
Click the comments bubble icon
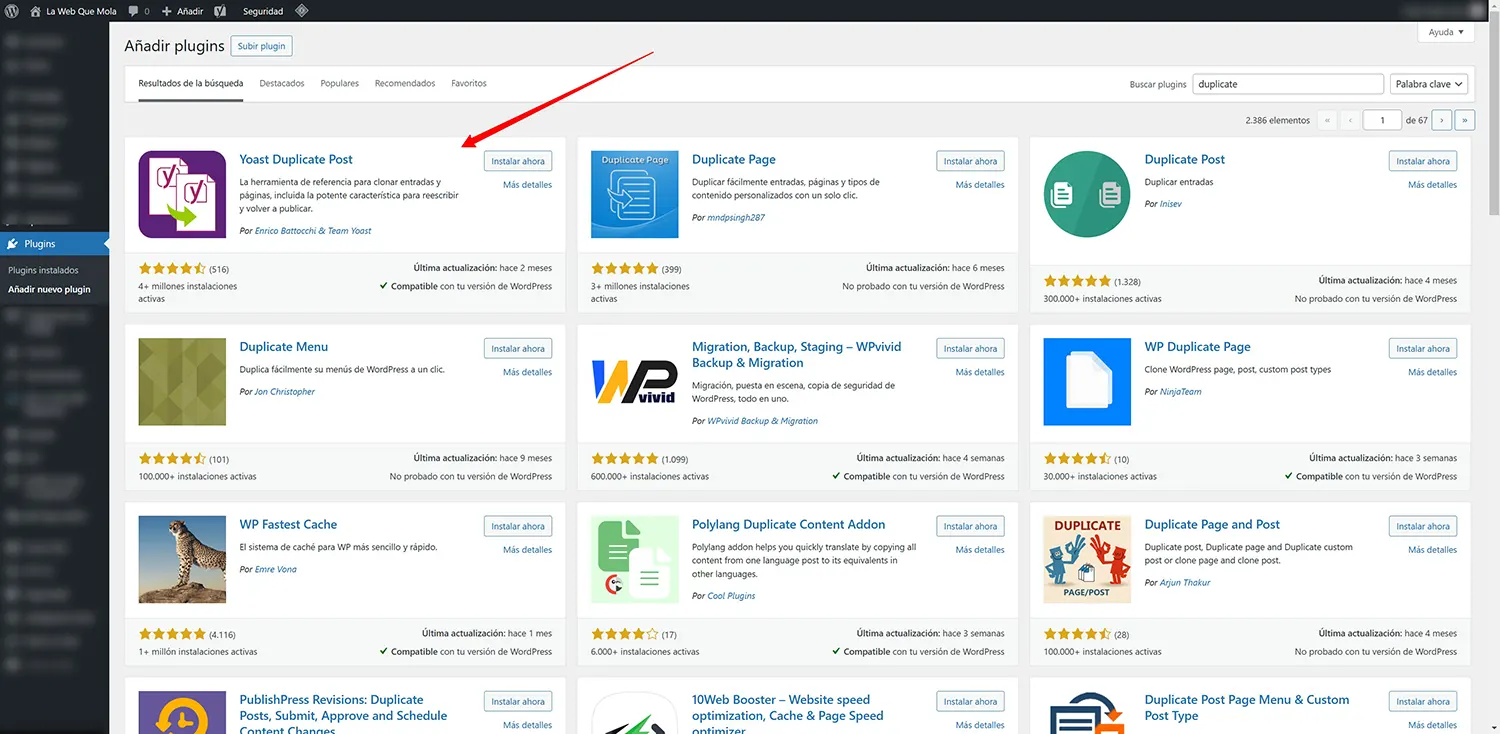[134, 11]
